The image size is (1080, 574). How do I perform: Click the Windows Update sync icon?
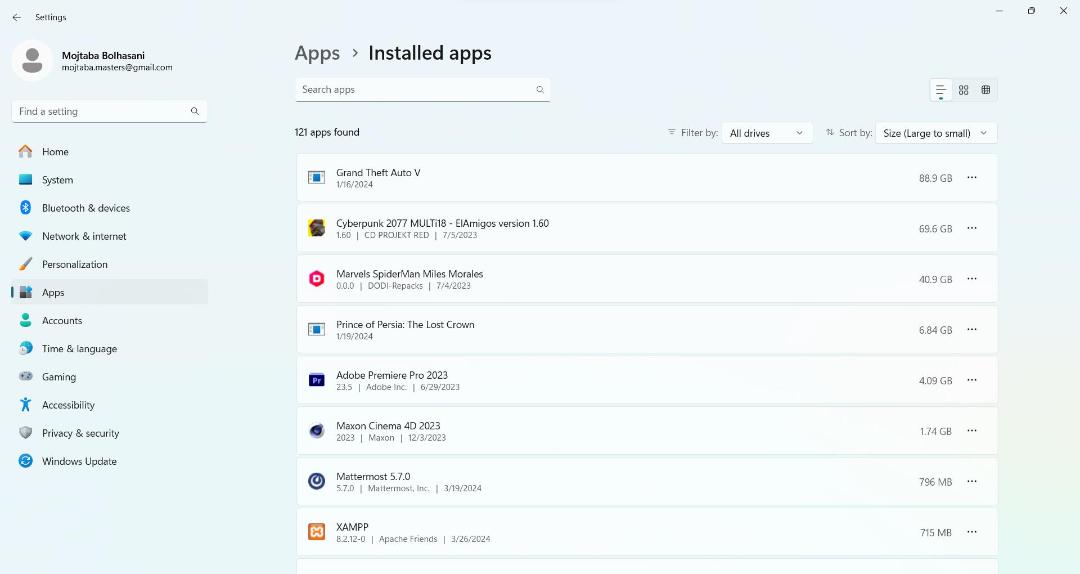(25, 461)
